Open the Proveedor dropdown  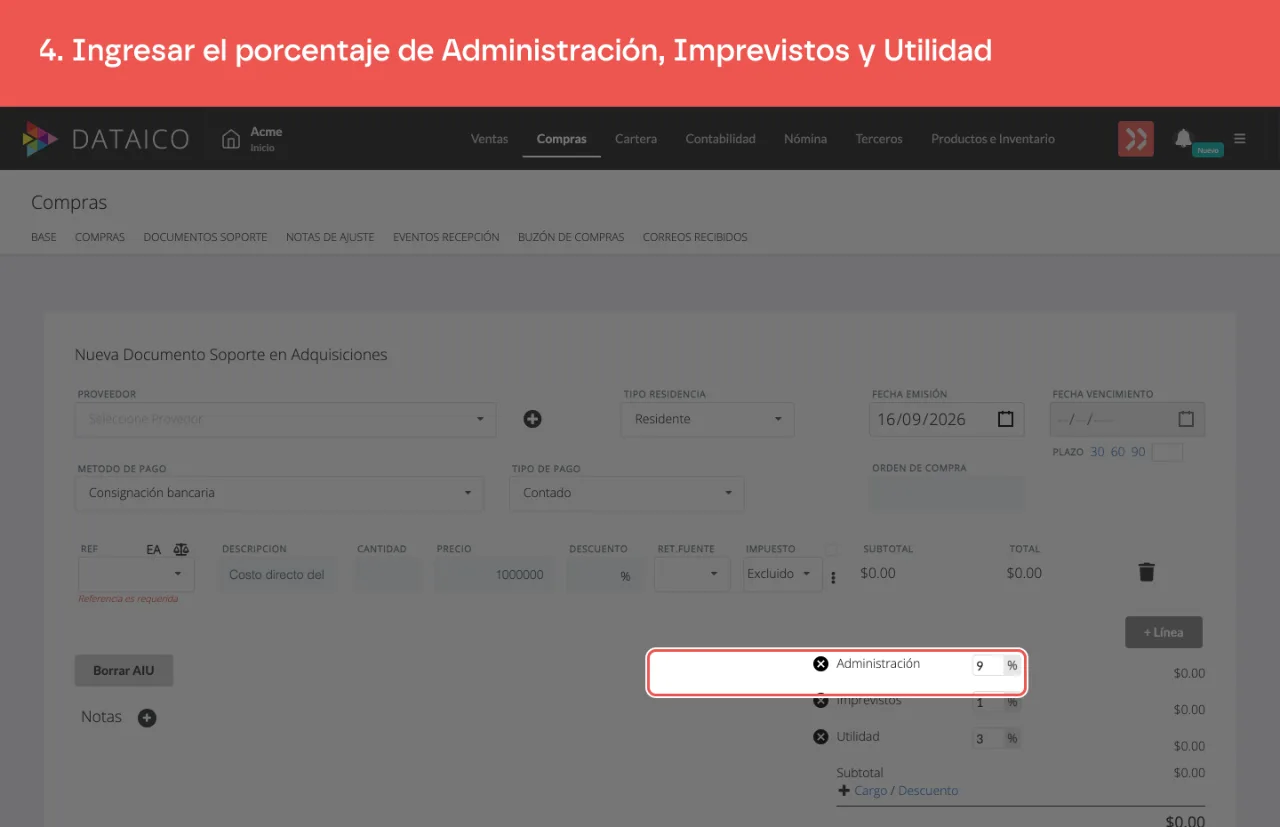point(286,419)
